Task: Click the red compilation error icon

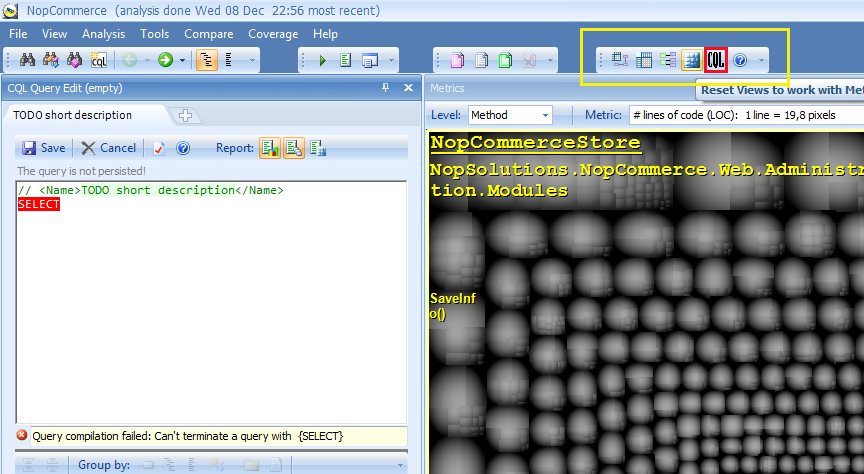Action: coord(22,435)
